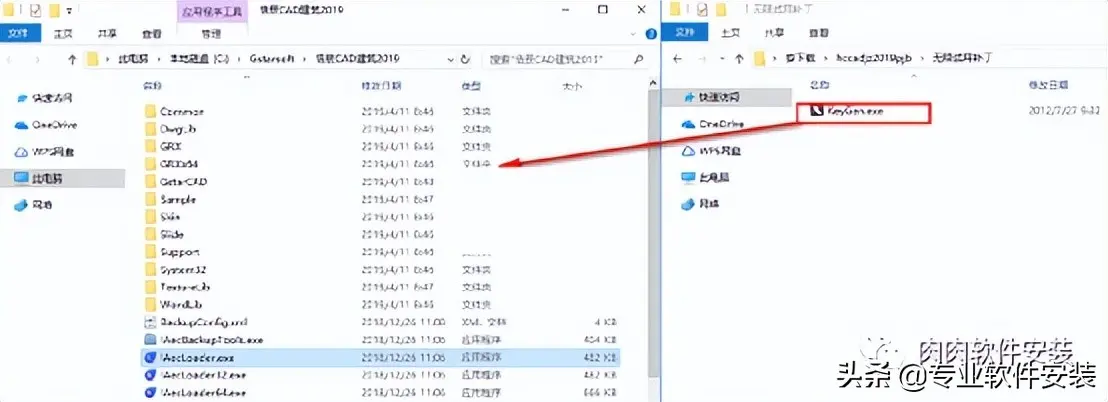Open quick access toolbar dropdown in left window
This screenshot has height=402, width=1108.
coord(69,11)
